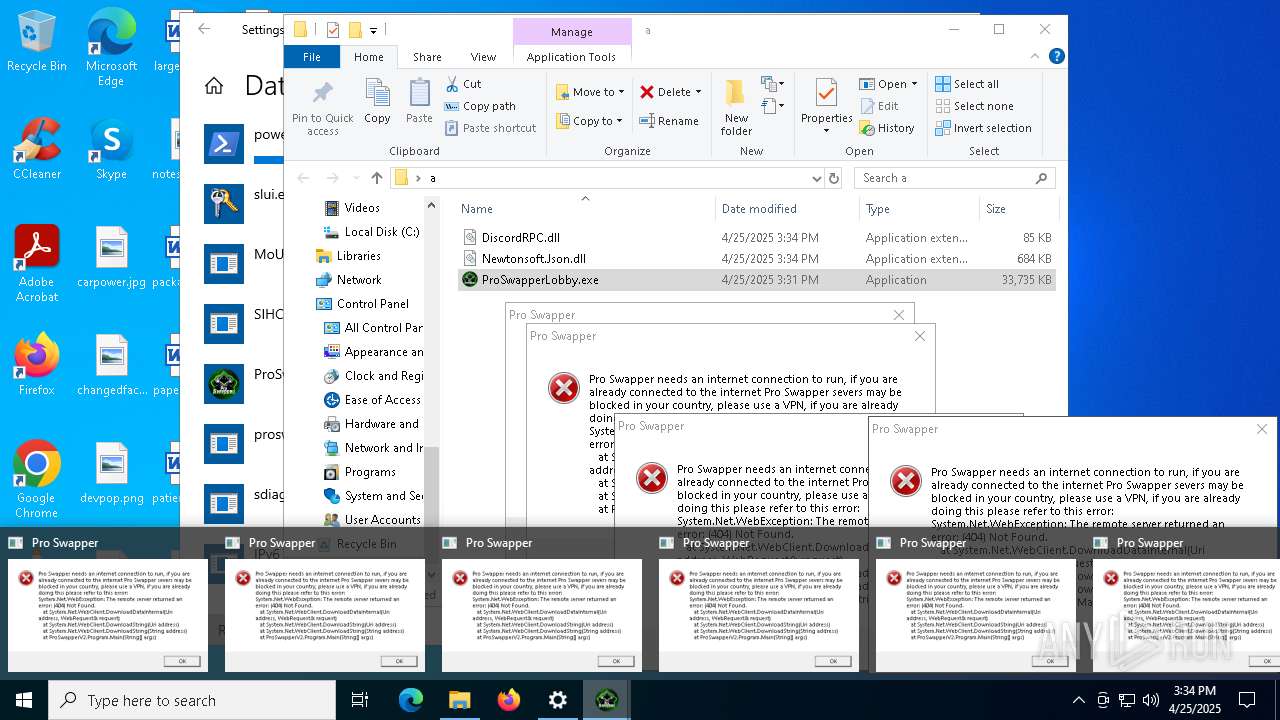Click Edit in Open group
This screenshot has height=720, width=1280.
click(x=879, y=106)
